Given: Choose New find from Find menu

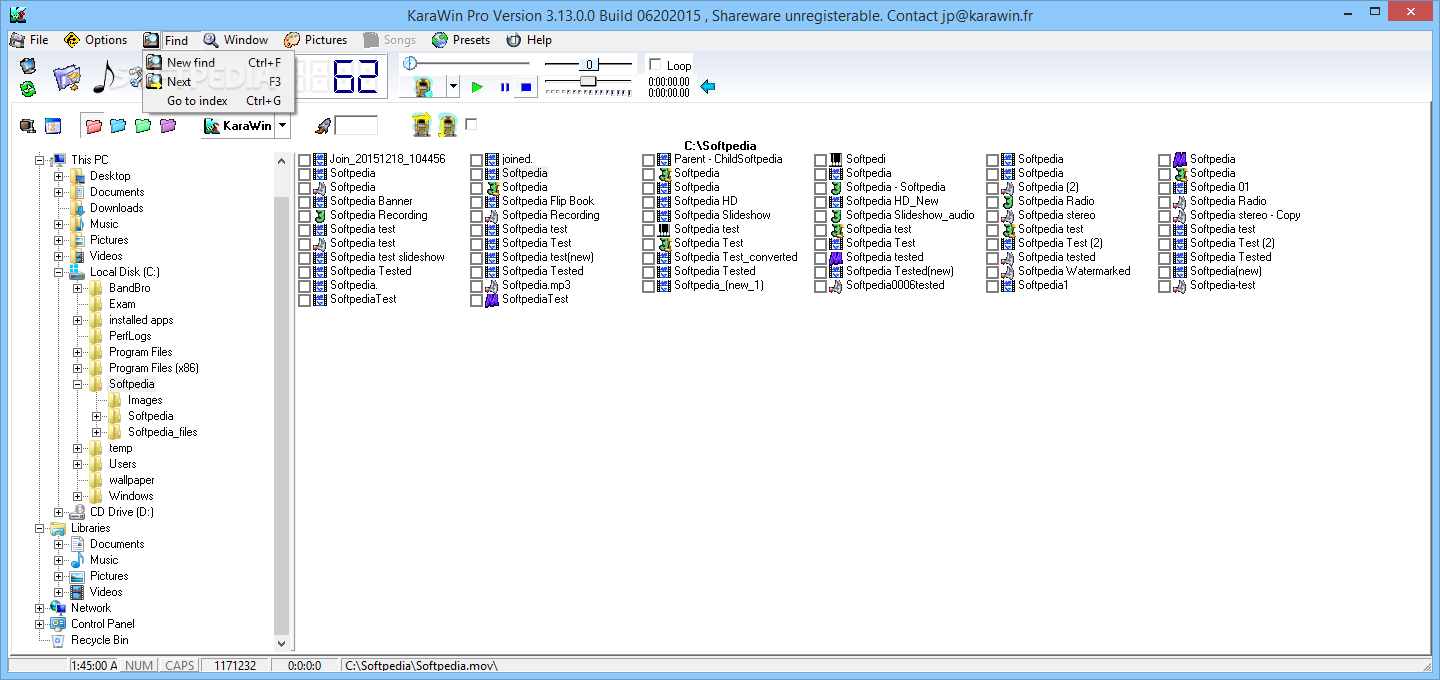Looking at the screenshot, I should point(219,62).
